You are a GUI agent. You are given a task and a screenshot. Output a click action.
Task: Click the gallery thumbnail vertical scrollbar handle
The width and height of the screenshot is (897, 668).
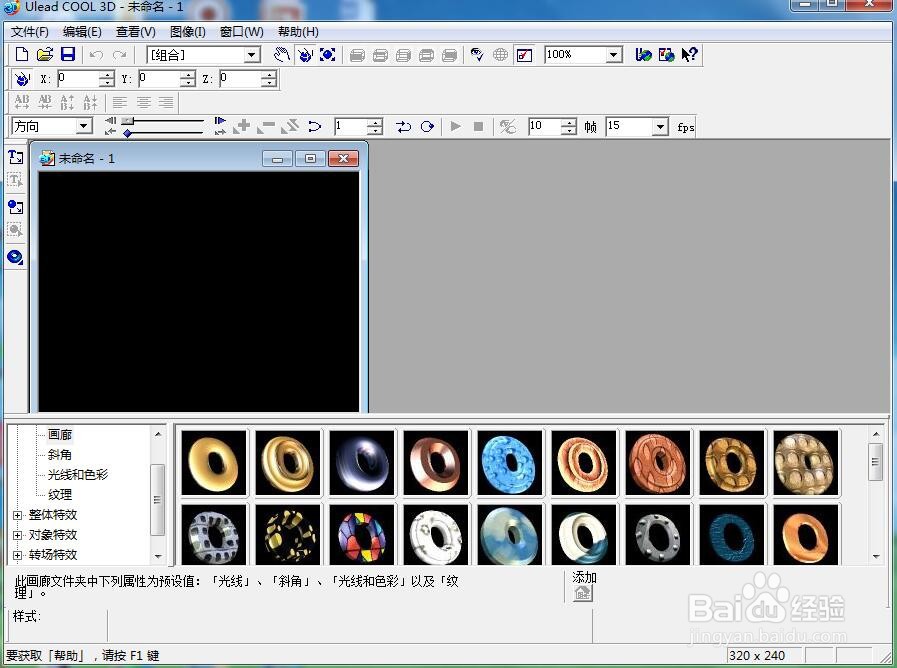pyautogui.click(x=875, y=462)
